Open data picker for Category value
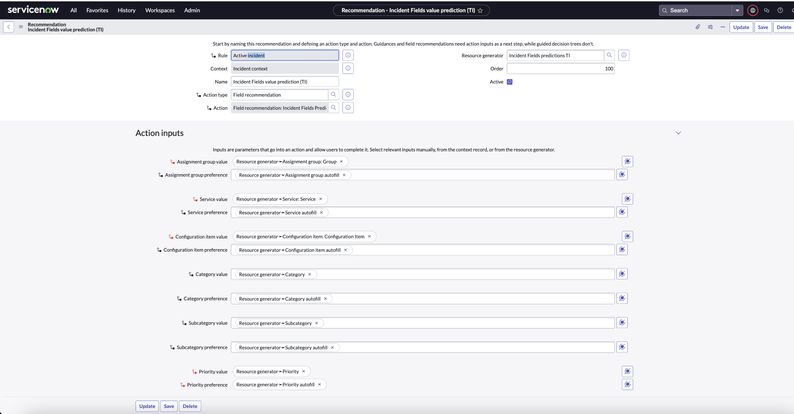This screenshot has height=414, width=794. click(x=622, y=274)
